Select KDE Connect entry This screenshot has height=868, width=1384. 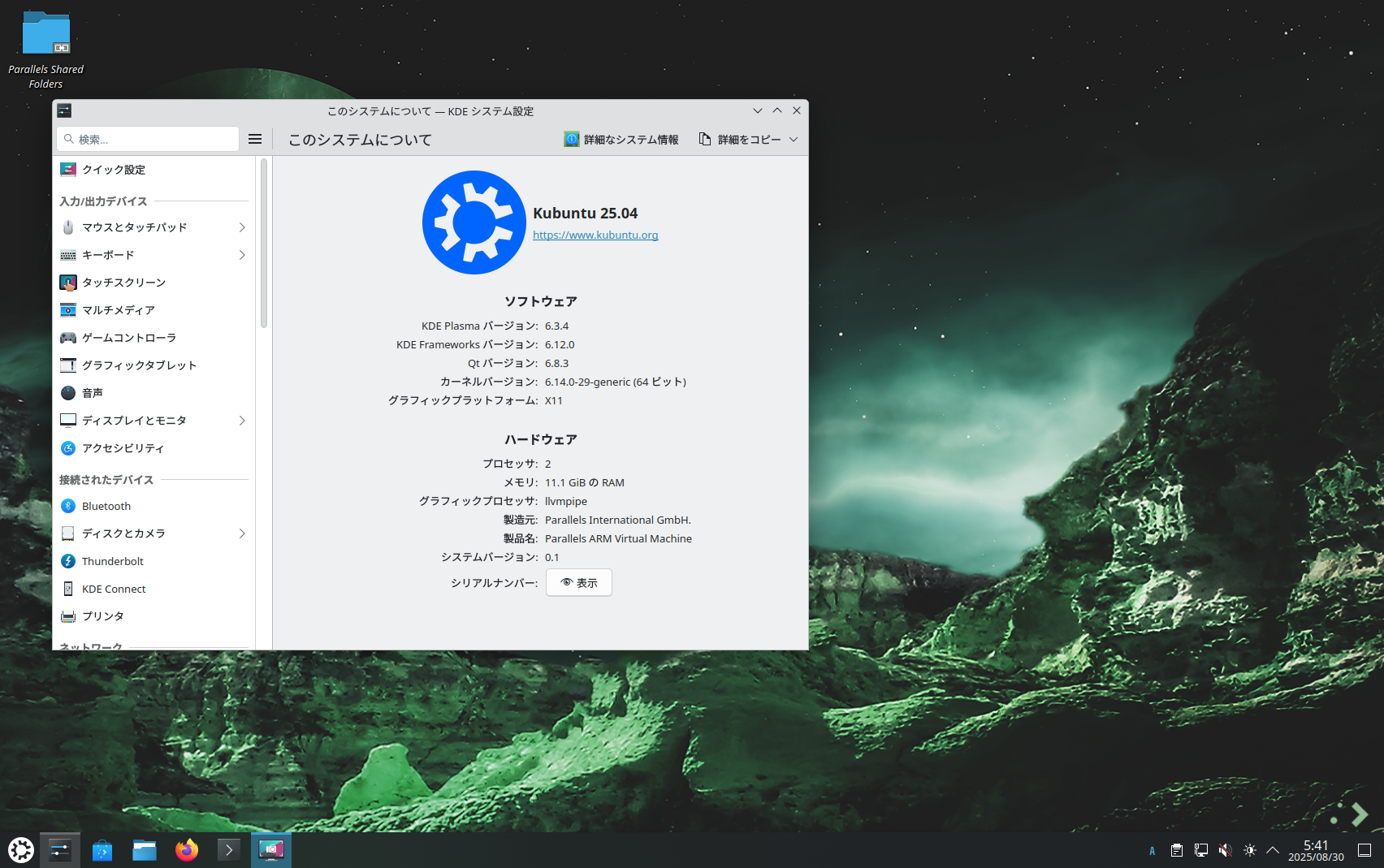click(154, 589)
